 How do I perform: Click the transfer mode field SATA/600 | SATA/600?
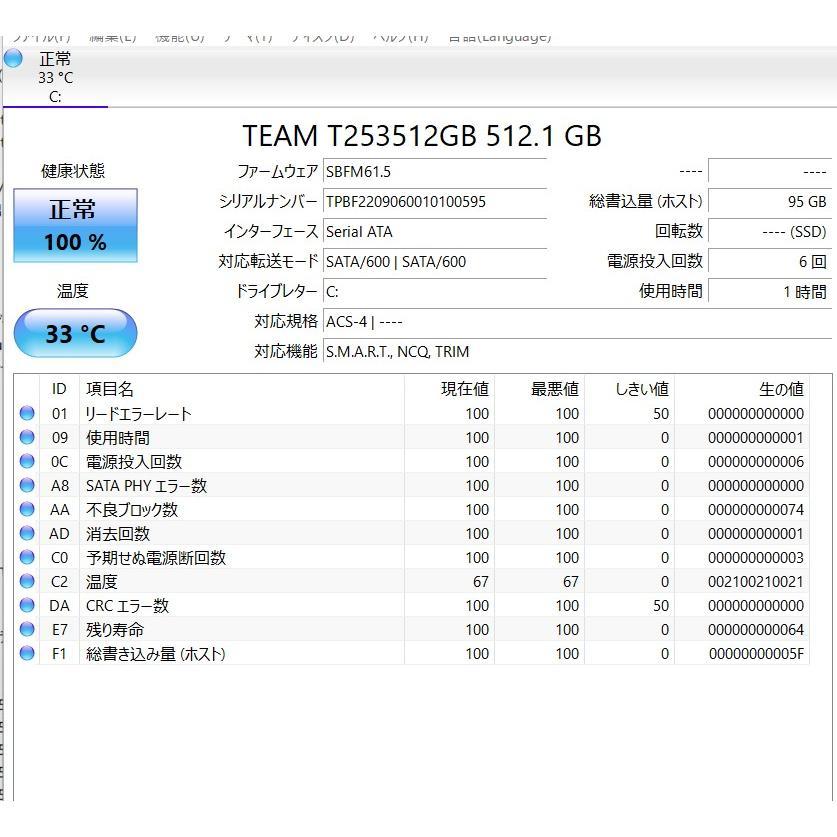(x=435, y=262)
